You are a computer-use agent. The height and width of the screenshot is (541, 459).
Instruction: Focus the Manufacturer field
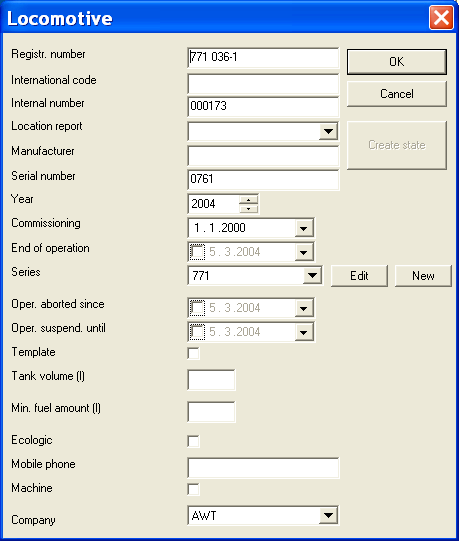pos(263,156)
